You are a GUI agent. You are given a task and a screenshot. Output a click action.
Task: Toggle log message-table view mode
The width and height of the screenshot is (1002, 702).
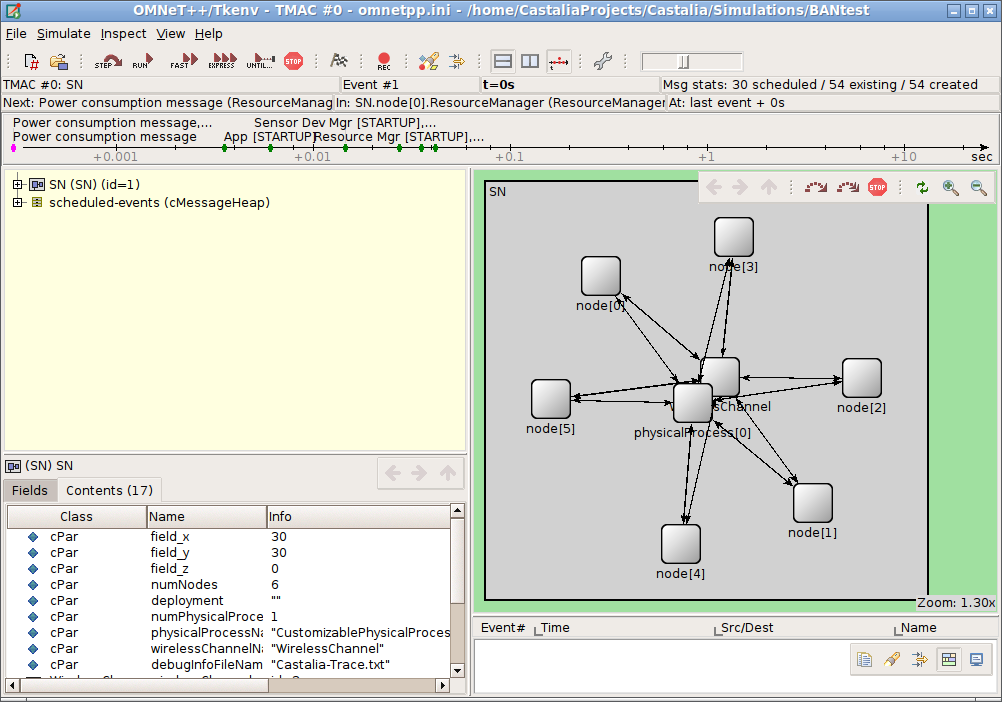pyautogui.click(x=949, y=659)
